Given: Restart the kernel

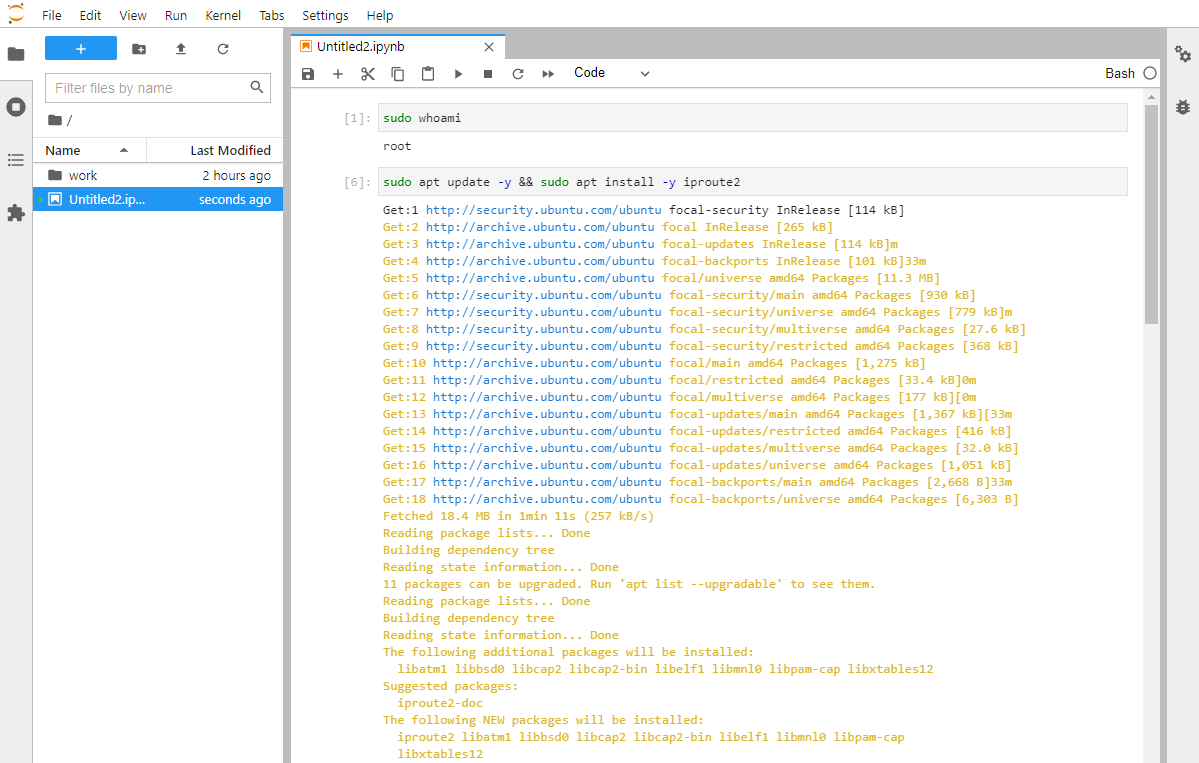Looking at the screenshot, I should pyautogui.click(x=518, y=73).
